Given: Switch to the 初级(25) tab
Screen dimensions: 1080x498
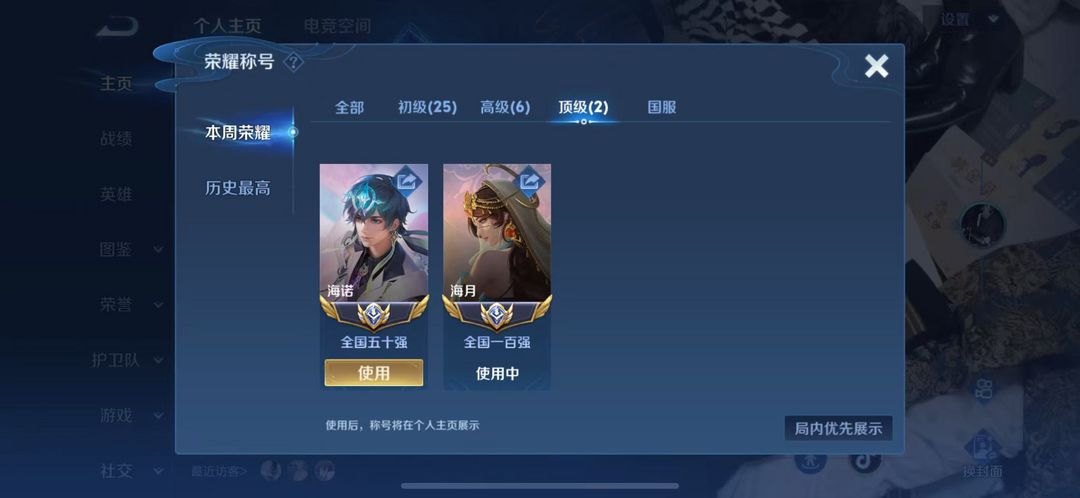Looking at the screenshot, I should pyautogui.click(x=427, y=107).
